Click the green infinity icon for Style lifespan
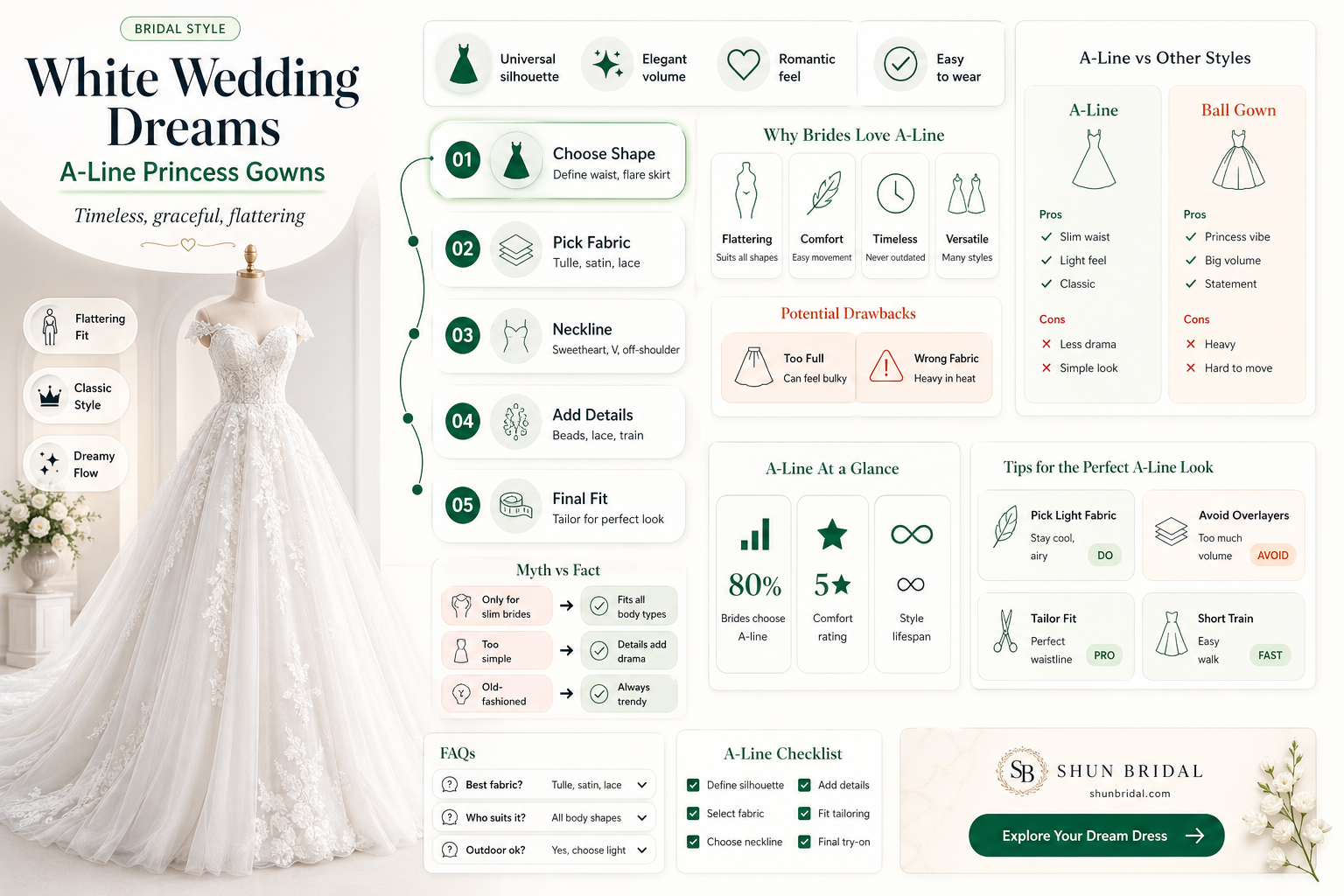The width and height of the screenshot is (1344, 896). click(912, 534)
